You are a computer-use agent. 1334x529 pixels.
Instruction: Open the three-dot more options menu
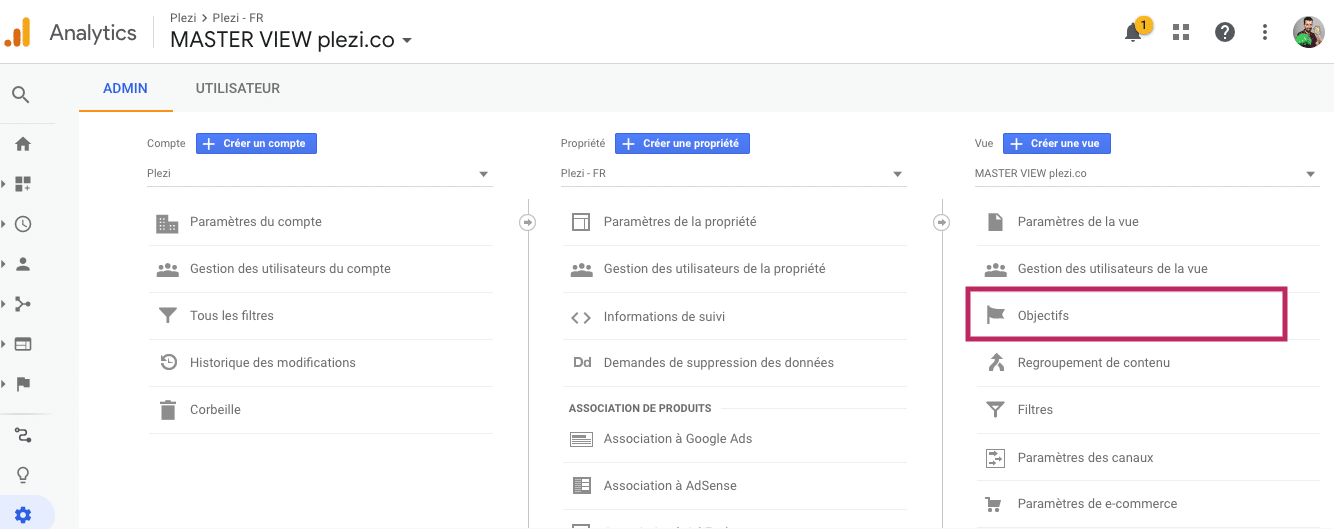(1265, 32)
